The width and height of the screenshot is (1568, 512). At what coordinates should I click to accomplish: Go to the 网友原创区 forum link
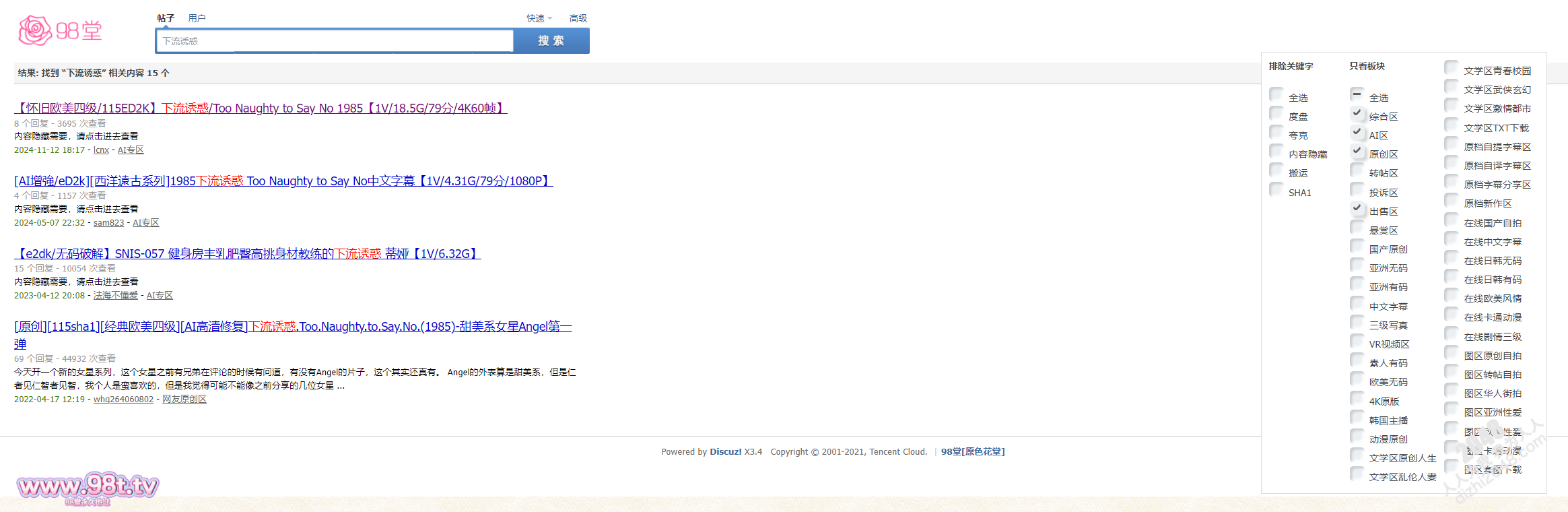184,399
